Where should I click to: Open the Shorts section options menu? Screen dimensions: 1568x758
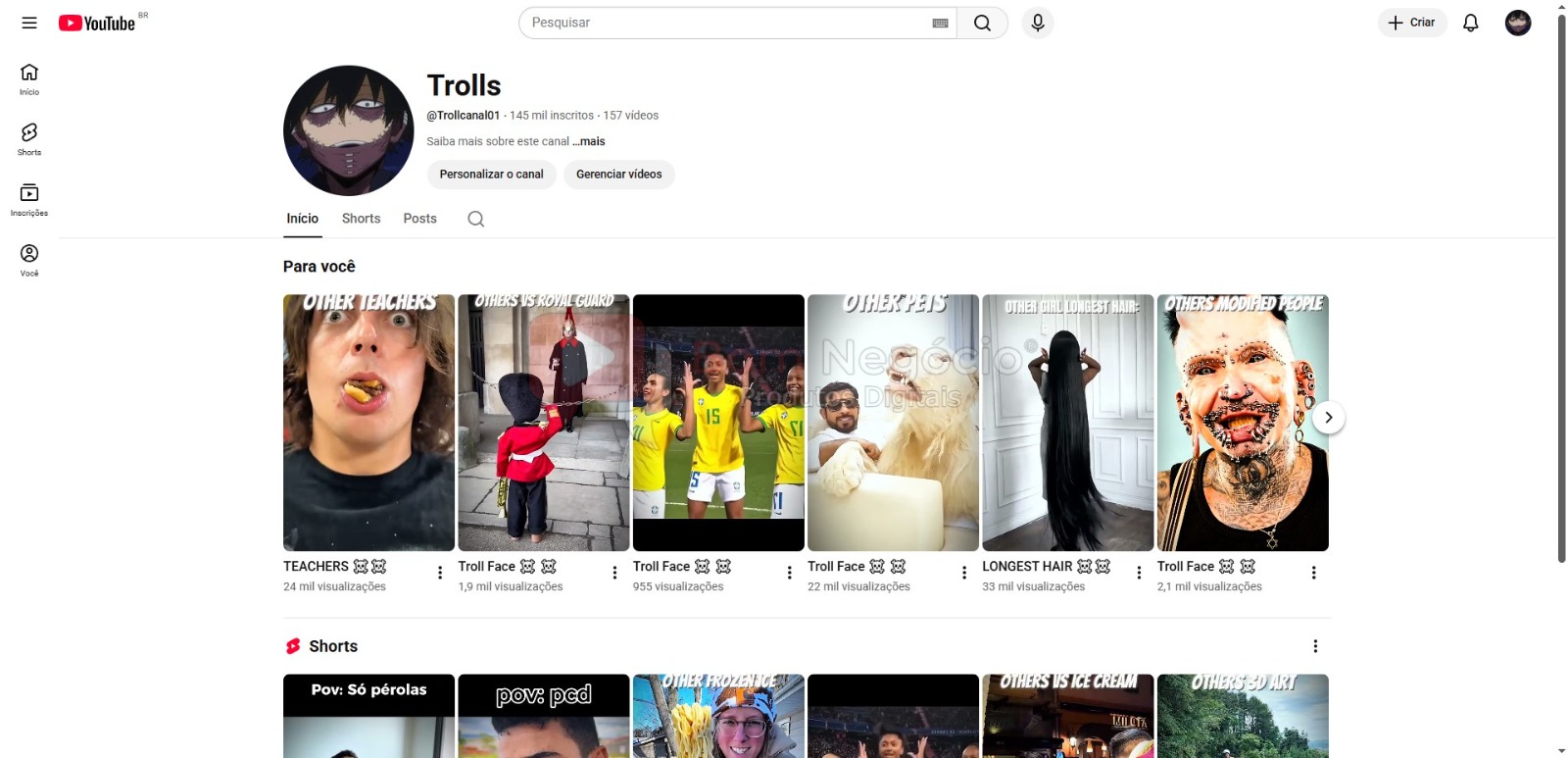[x=1315, y=646]
